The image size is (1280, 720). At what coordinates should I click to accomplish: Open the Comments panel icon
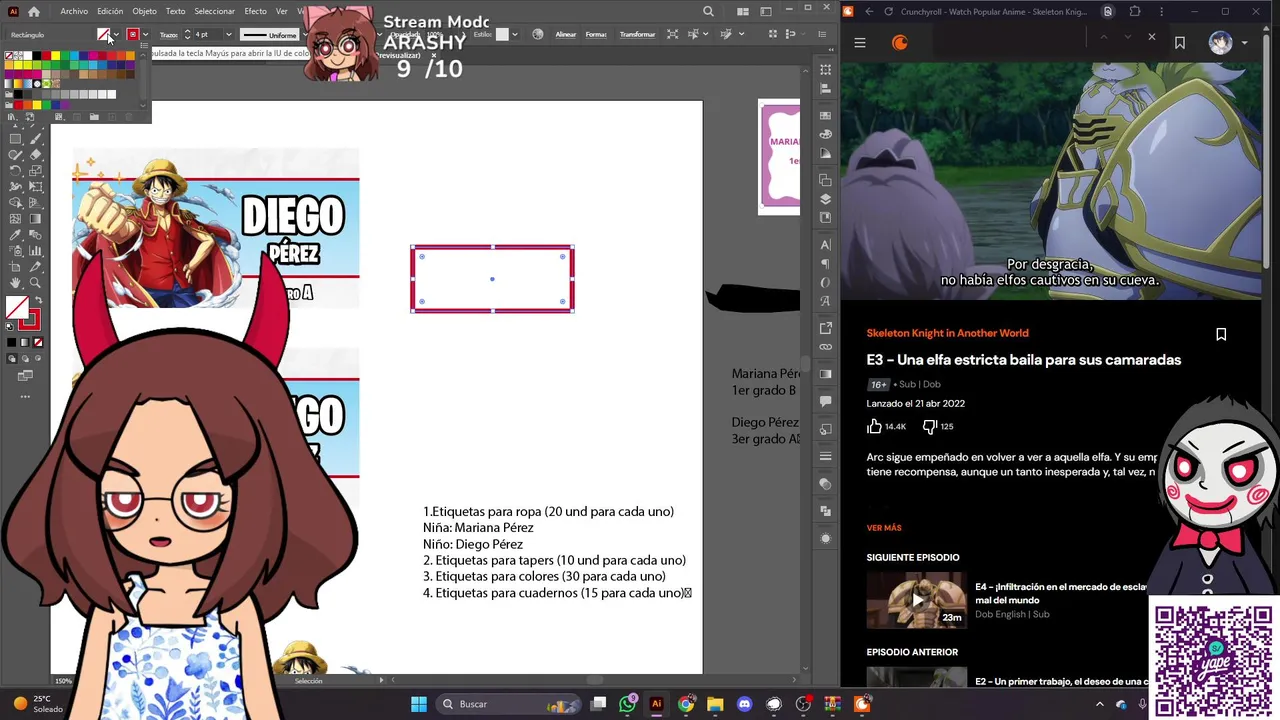click(826, 401)
